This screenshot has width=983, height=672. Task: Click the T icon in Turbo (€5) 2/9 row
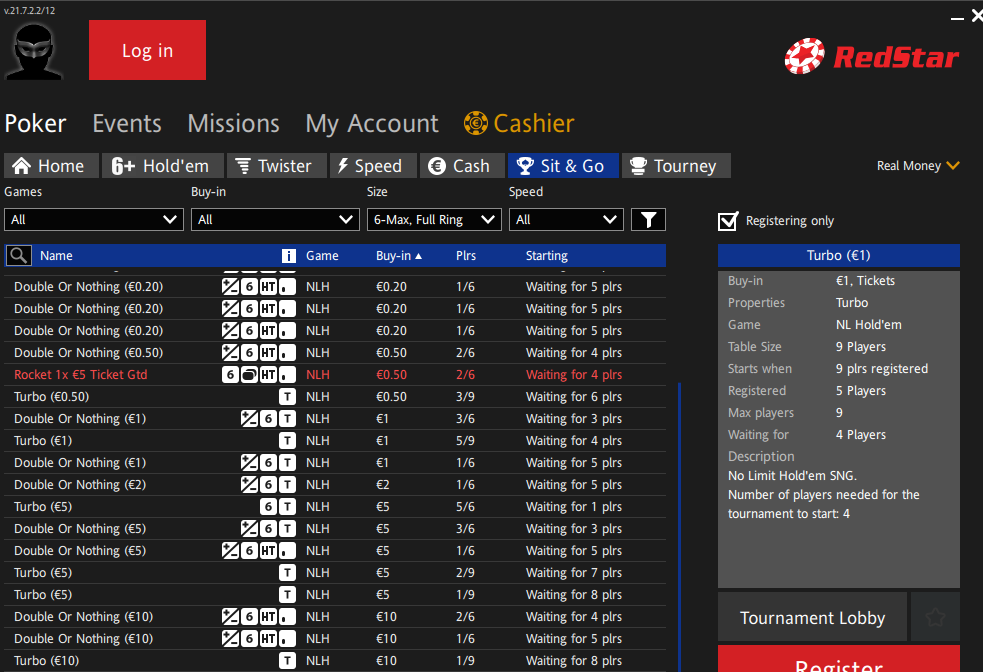click(x=287, y=573)
